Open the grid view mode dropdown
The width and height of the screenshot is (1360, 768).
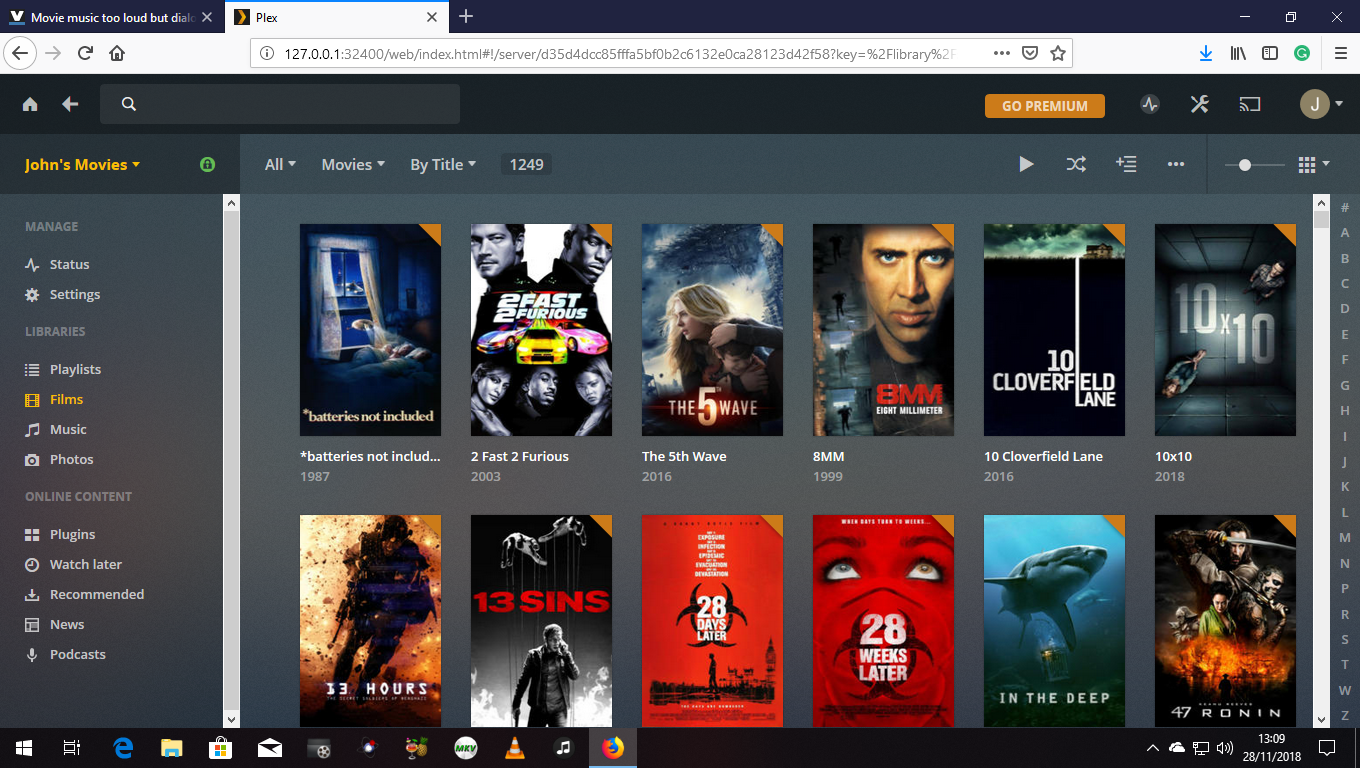(1313, 164)
